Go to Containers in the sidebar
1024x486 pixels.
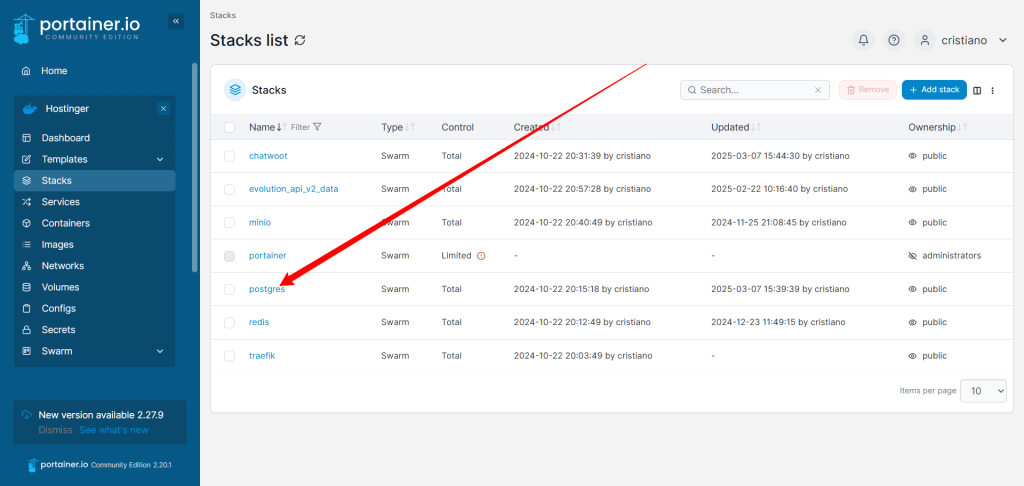pos(65,223)
